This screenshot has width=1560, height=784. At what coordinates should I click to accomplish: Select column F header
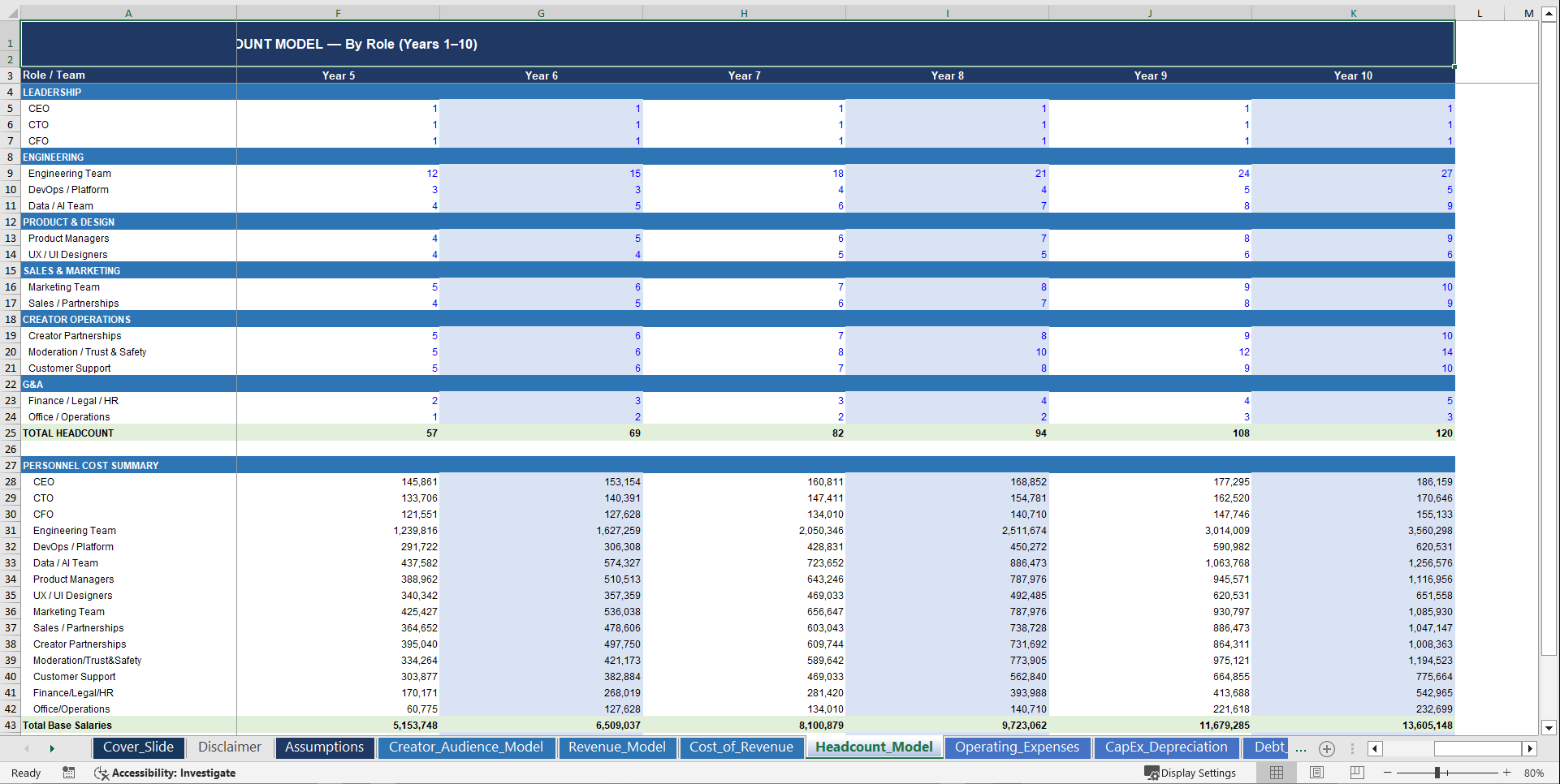point(338,12)
